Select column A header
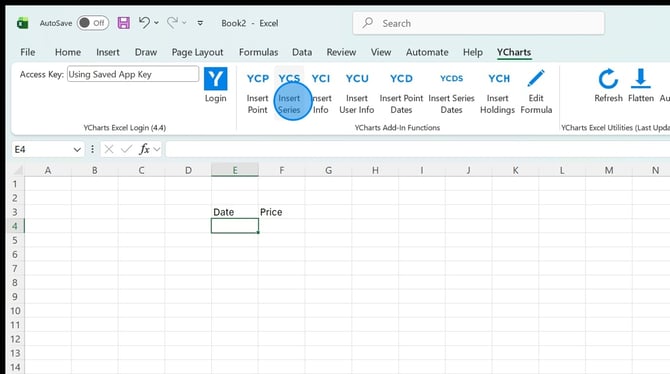 coord(48,170)
